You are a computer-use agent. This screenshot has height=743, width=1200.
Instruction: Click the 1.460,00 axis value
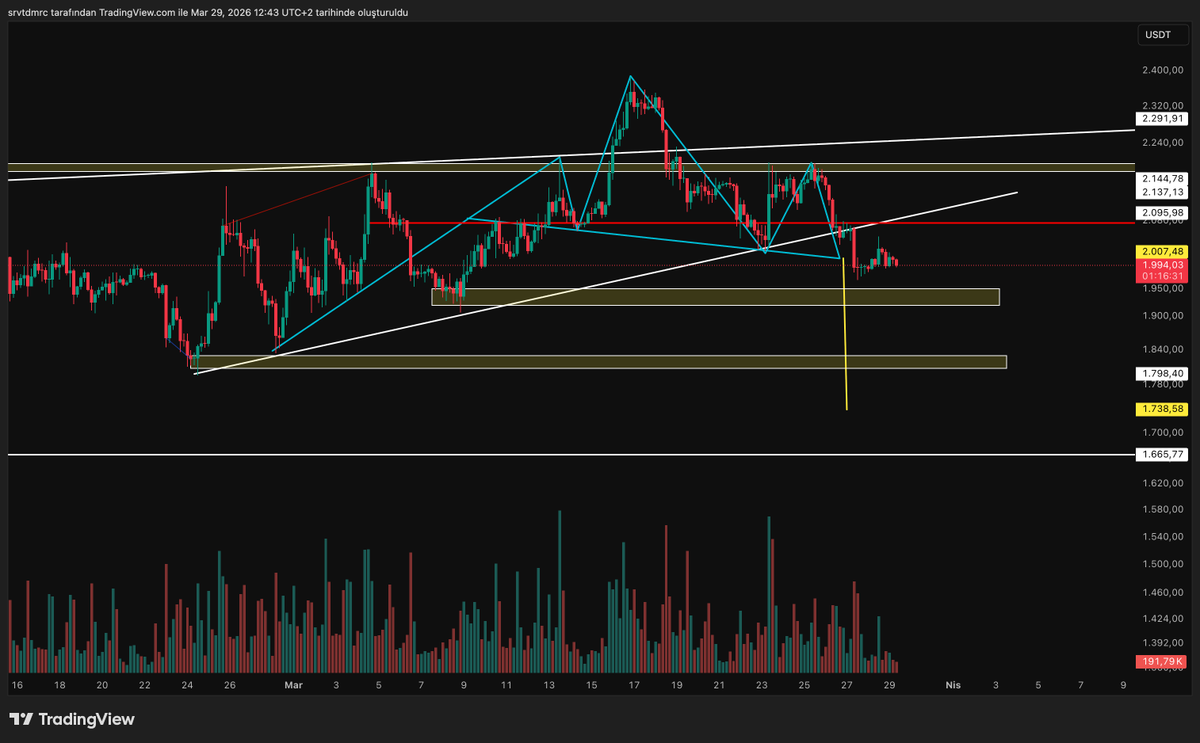pyautogui.click(x=1163, y=593)
